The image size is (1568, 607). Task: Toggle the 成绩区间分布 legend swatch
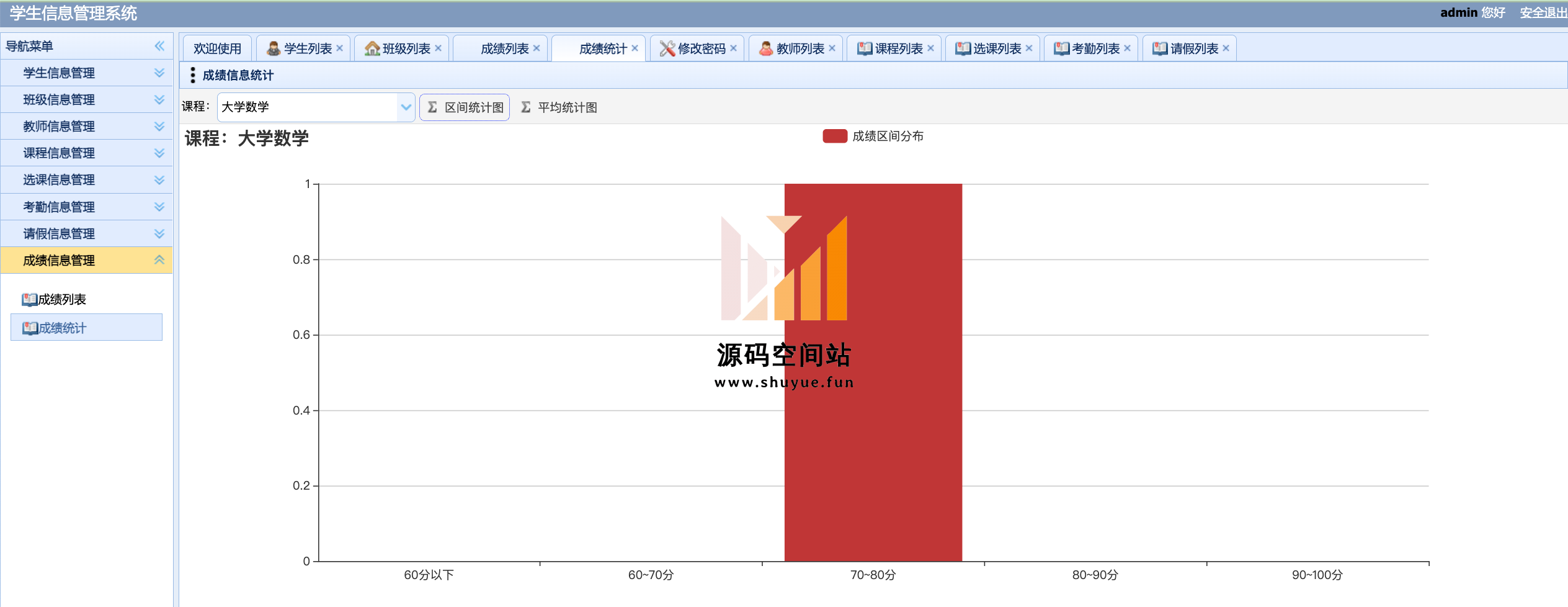(835, 136)
